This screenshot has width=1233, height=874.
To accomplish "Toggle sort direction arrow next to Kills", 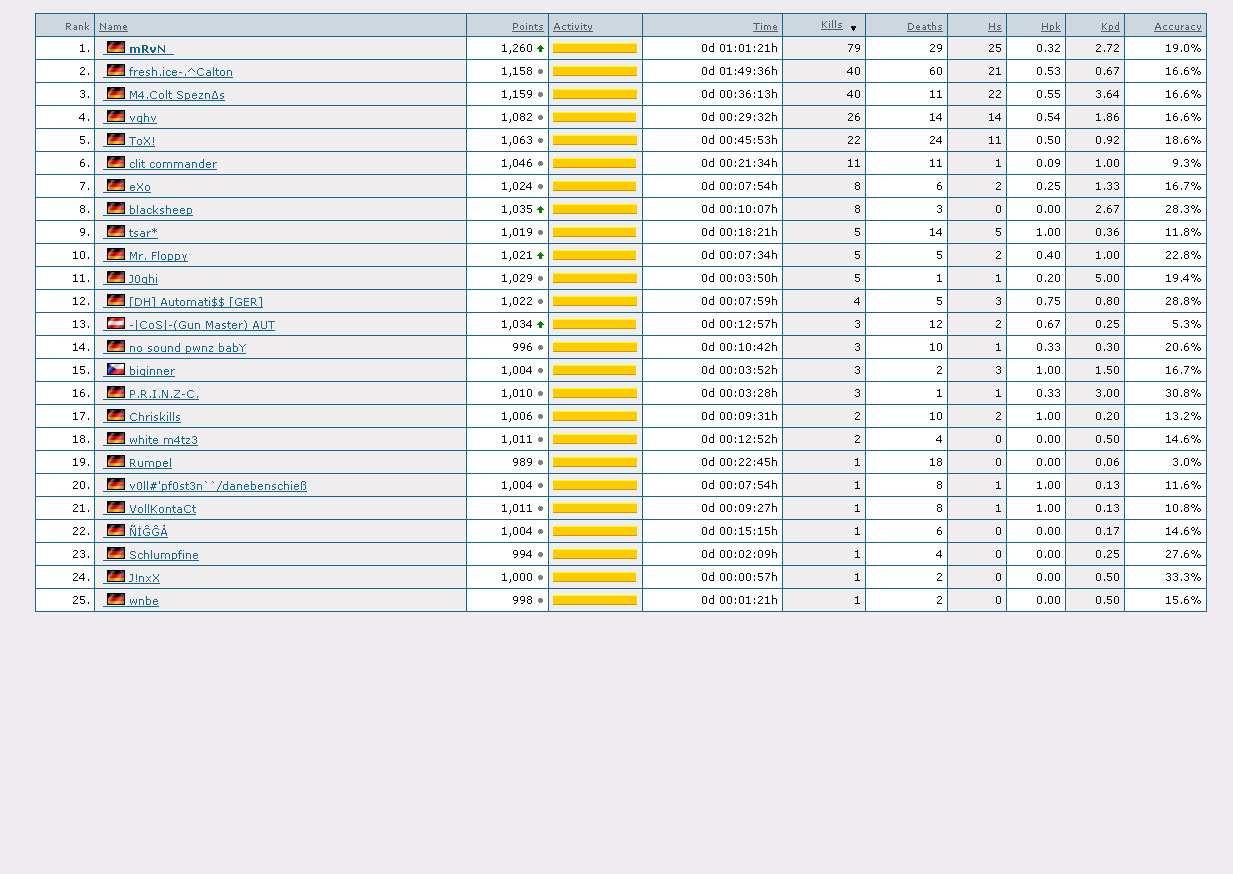I will (x=853, y=28).
